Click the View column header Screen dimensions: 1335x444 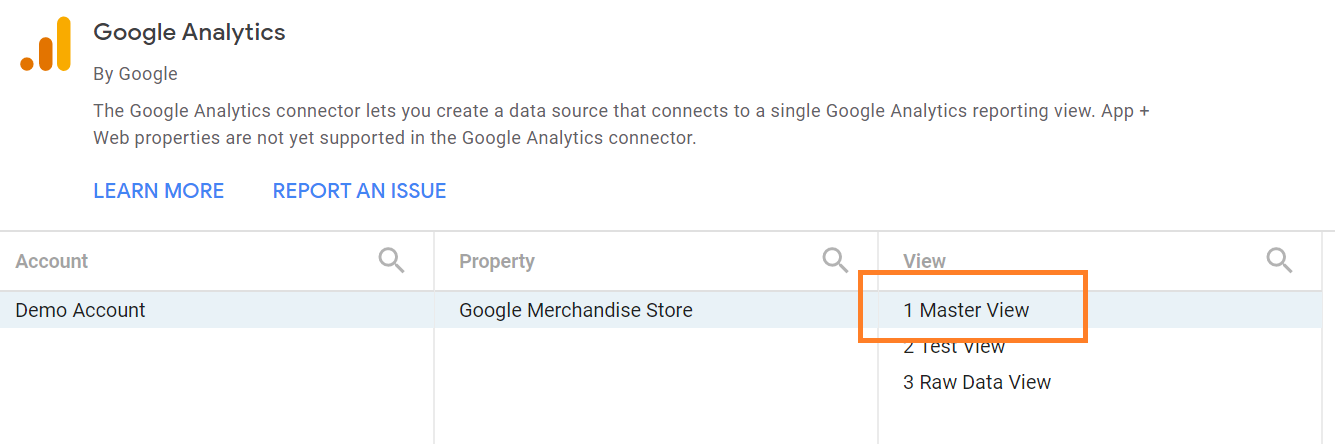click(x=924, y=261)
